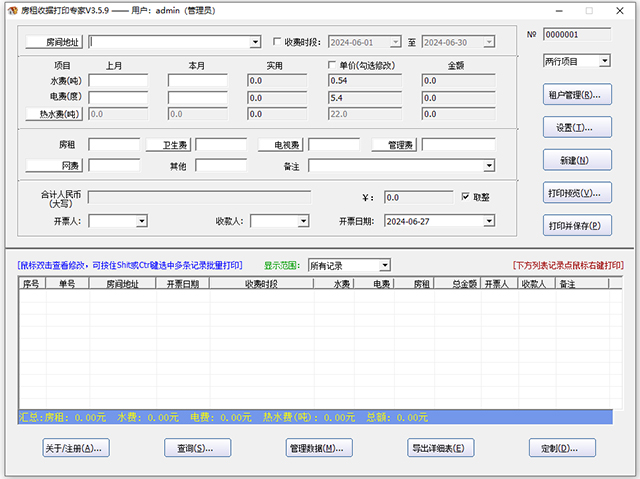Image resolution: width=640 pixels, height=479 pixels.
Task: Sort by the 单号 column header
Action: pos(67,284)
